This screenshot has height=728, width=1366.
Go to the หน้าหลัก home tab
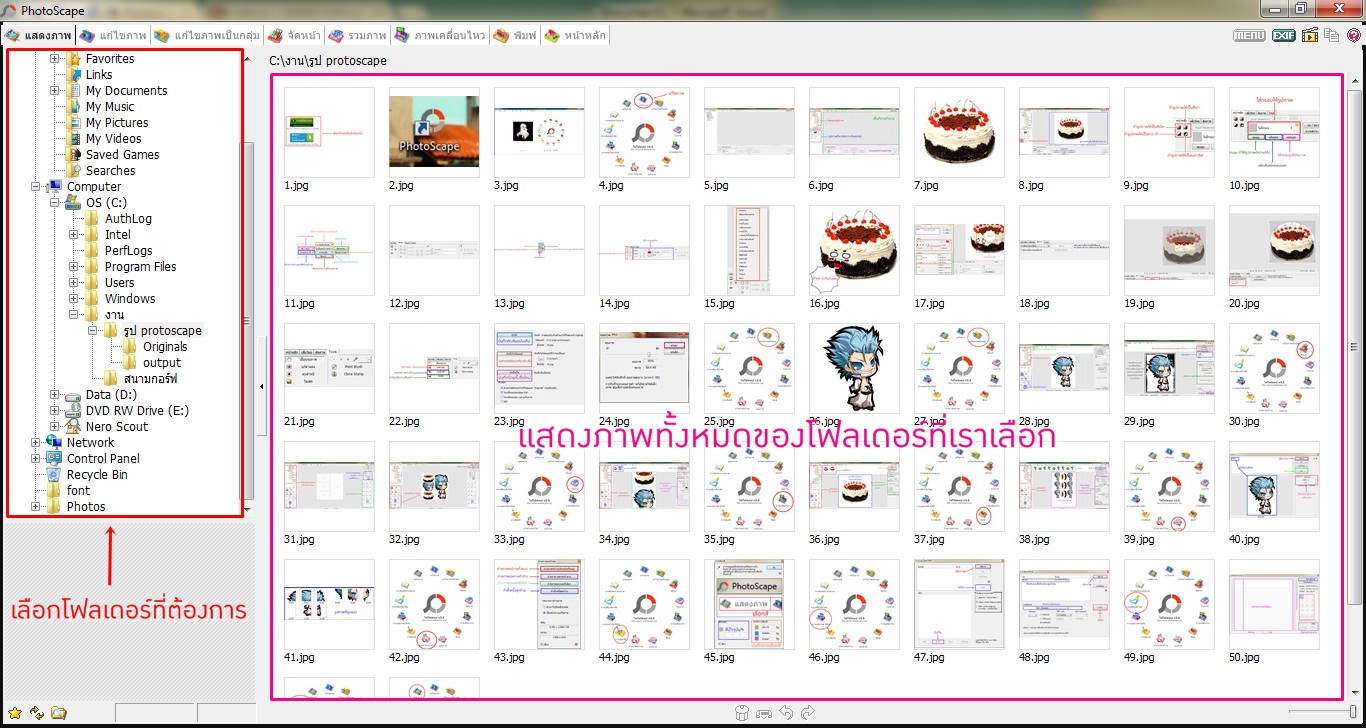(574, 36)
